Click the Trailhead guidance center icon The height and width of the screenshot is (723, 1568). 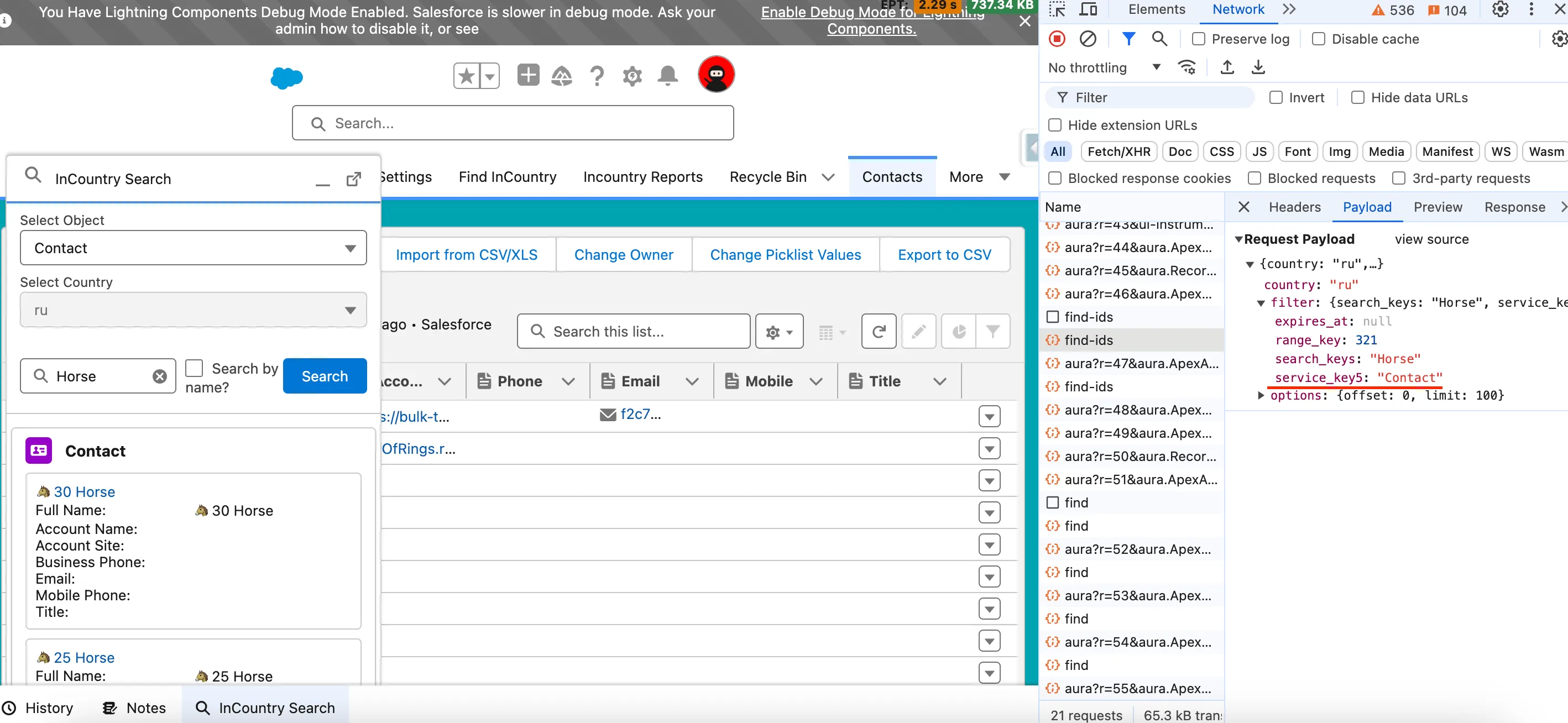(x=561, y=76)
